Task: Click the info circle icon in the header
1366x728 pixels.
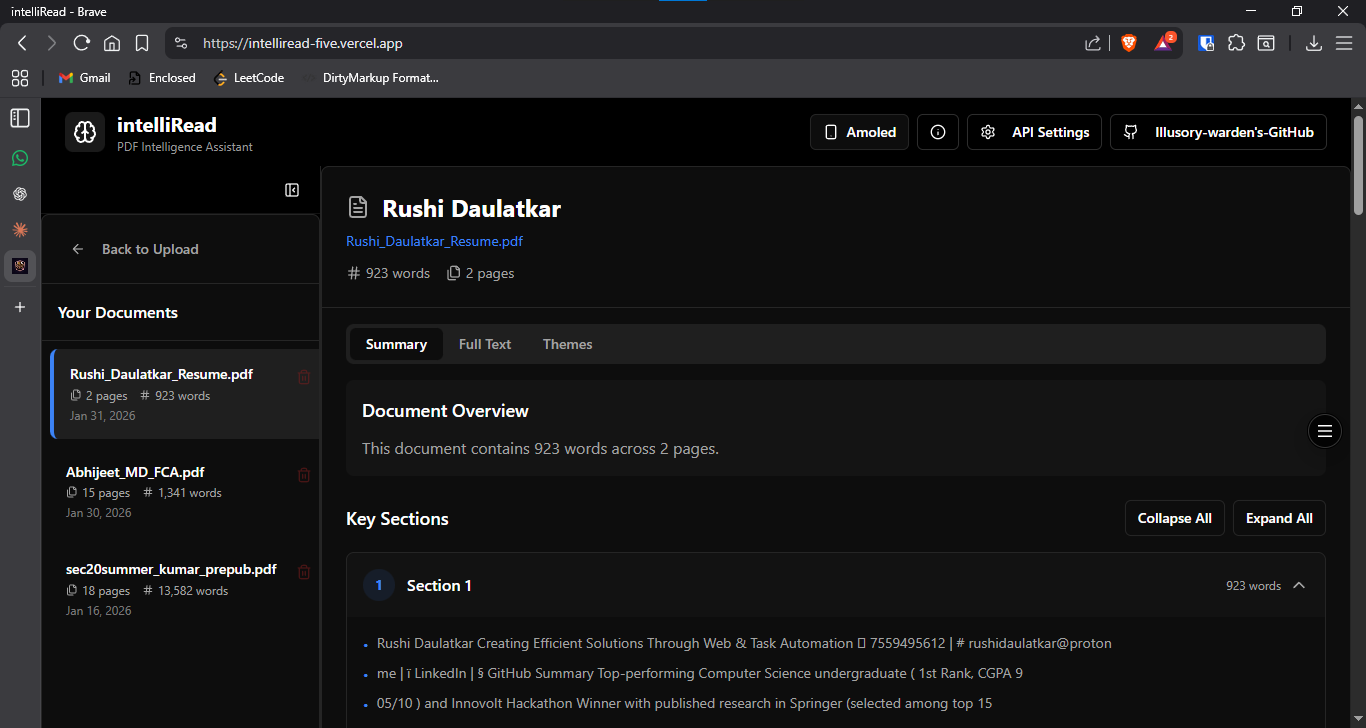Action: [x=937, y=131]
